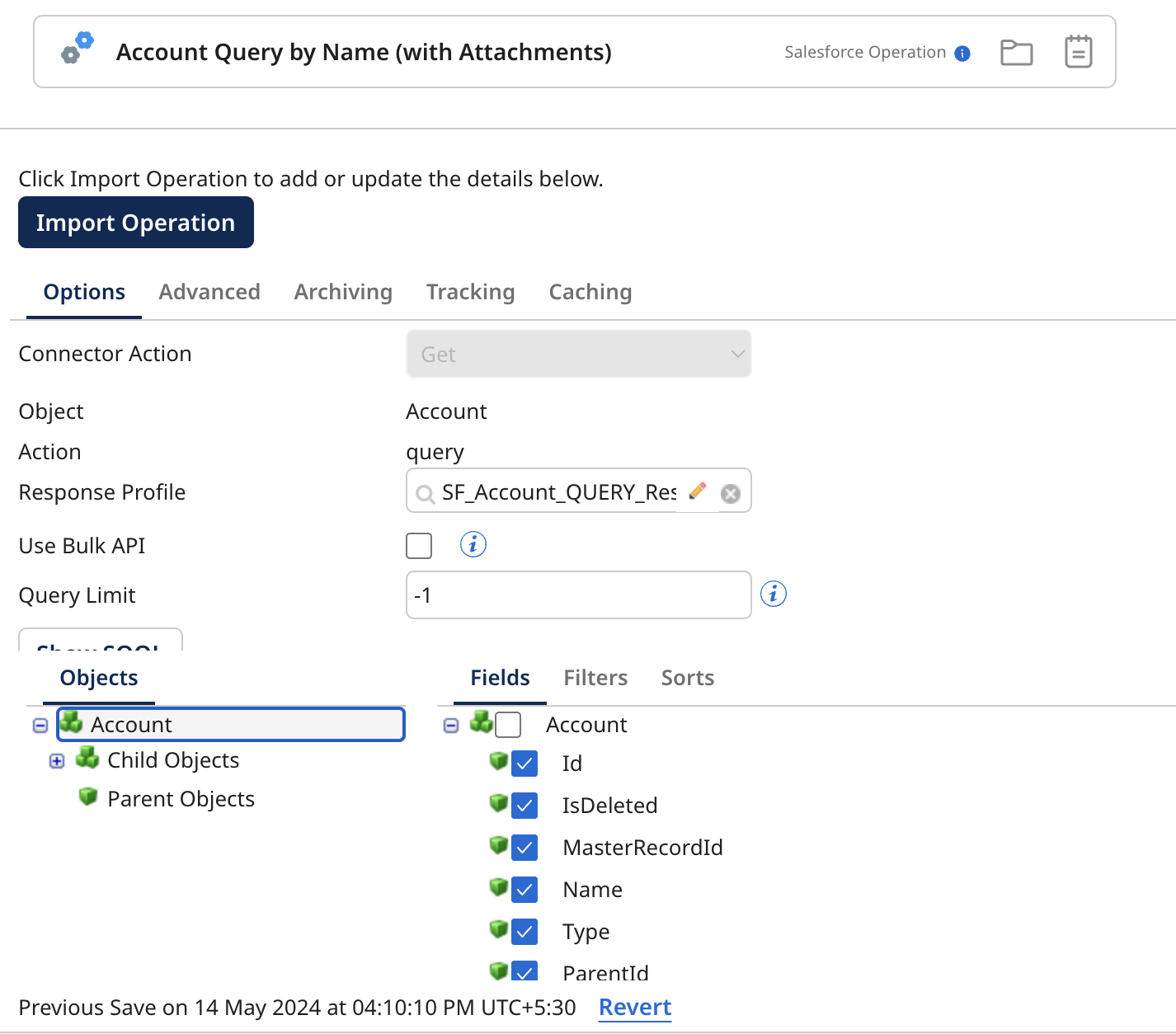Switch to the Advanced tab
Image resolution: width=1176 pixels, height=1034 pixels.
coord(209,292)
